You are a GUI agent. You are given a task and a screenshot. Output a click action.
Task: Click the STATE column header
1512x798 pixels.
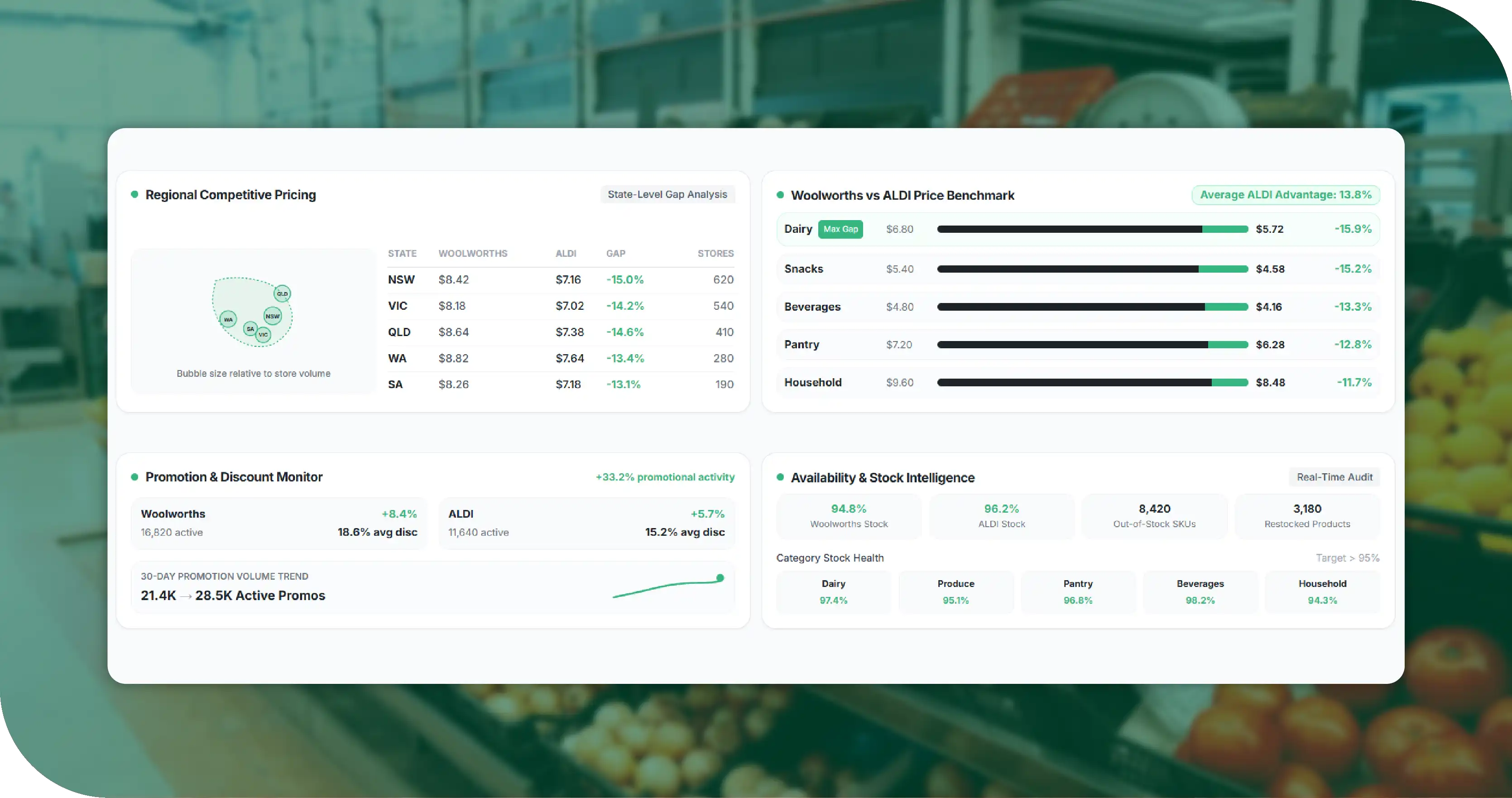point(402,254)
